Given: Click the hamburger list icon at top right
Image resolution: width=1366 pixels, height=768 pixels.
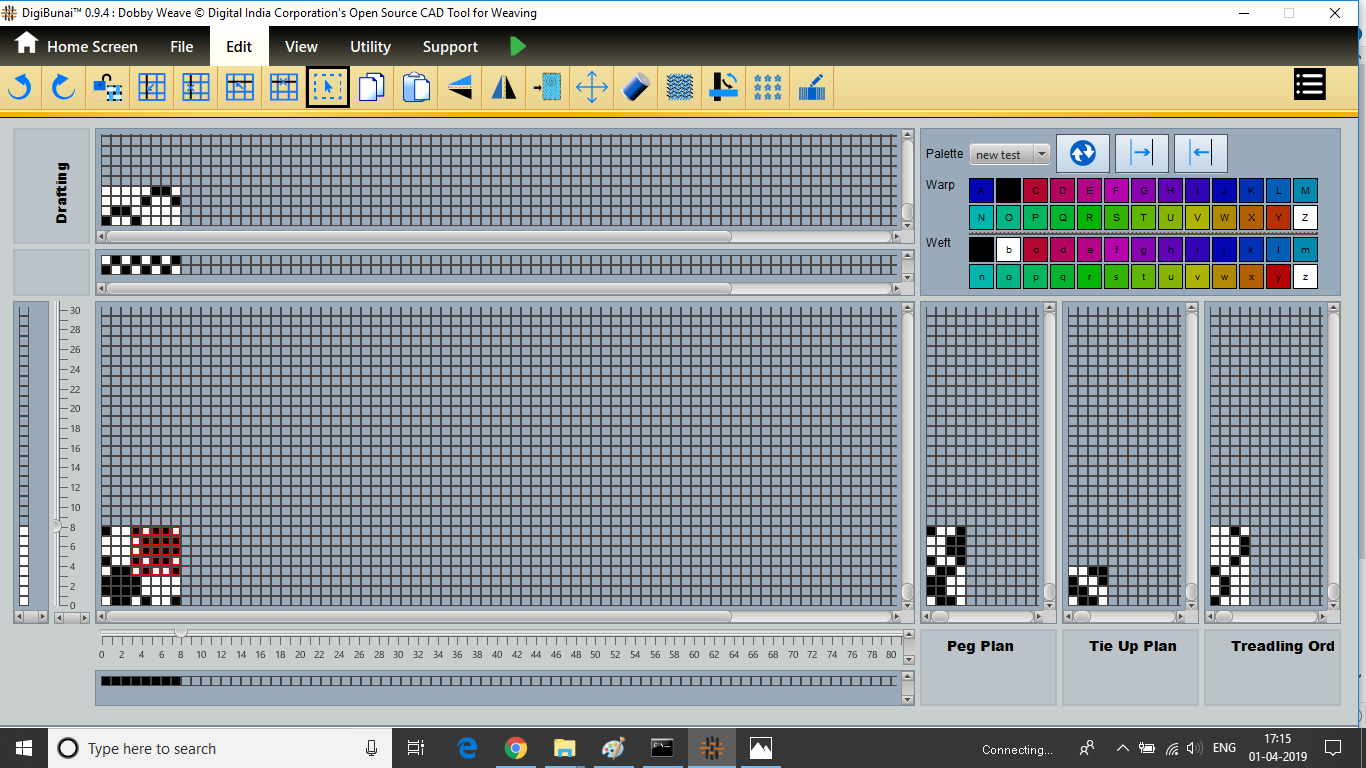Looking at the screenshot, I should 1309,85.
